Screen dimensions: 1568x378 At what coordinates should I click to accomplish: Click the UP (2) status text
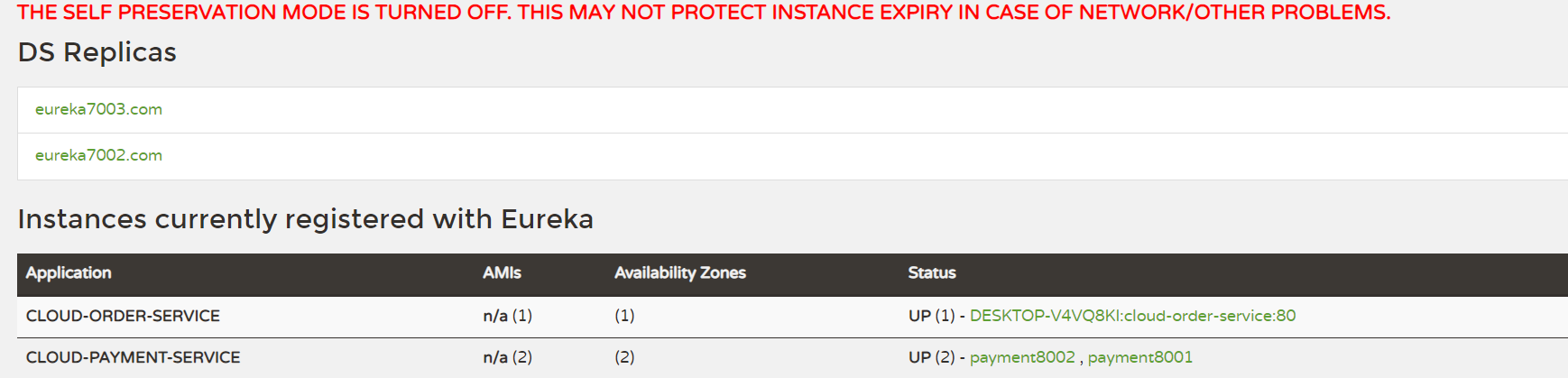[931, 357]
